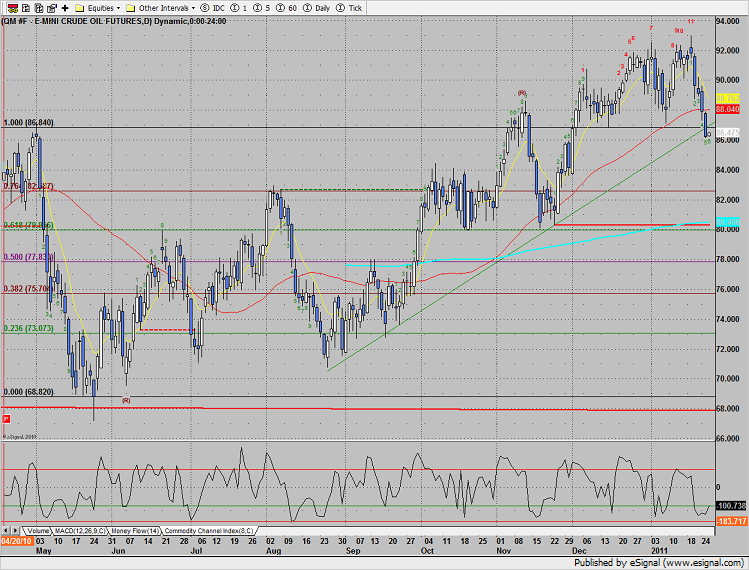Open the Volume study tab

click(39, 529)
